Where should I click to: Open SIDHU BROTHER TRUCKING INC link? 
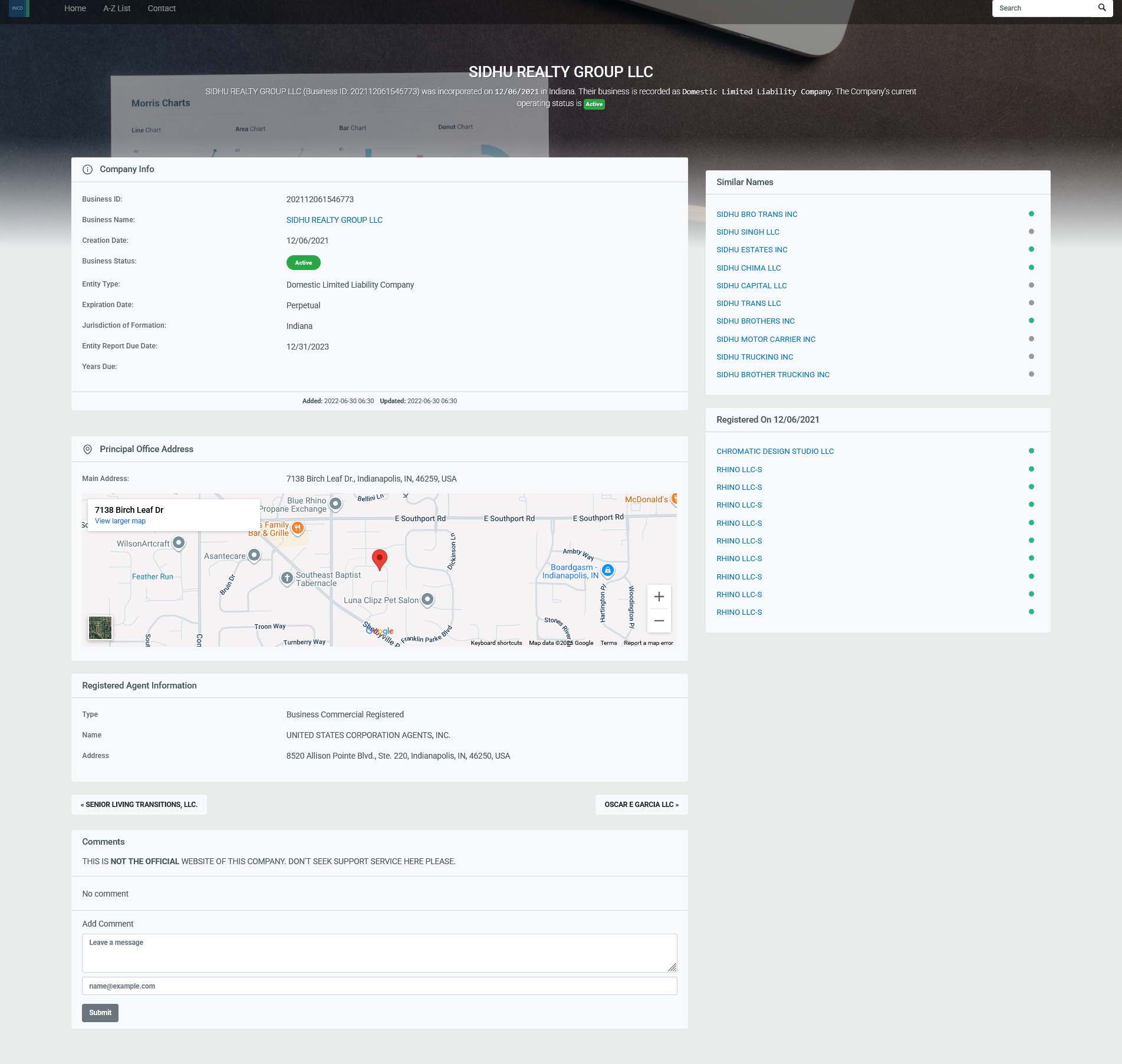coord(773,374)
